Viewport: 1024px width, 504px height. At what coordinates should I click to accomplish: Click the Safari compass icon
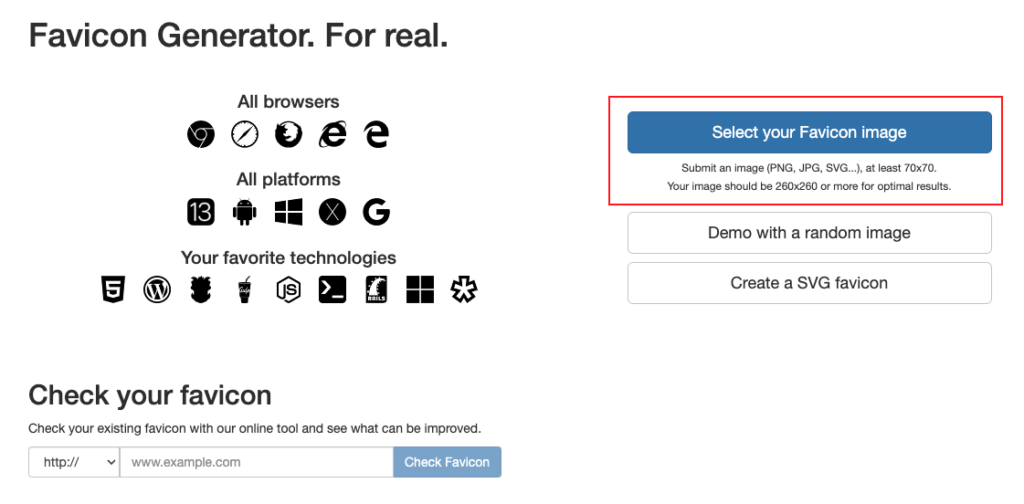[x=244, y=134]
